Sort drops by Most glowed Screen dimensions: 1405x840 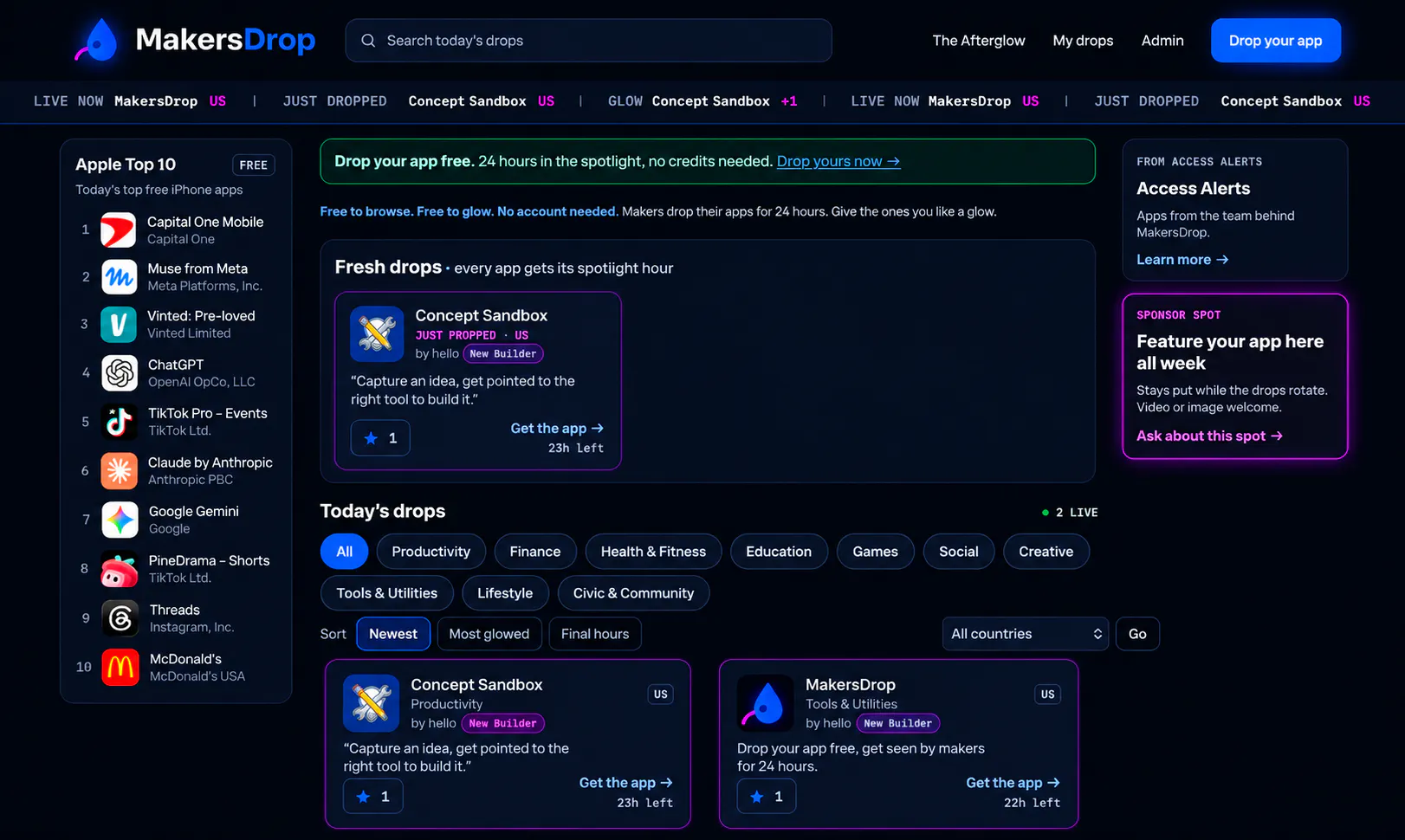pyautogui.click(x=489, y=634)
